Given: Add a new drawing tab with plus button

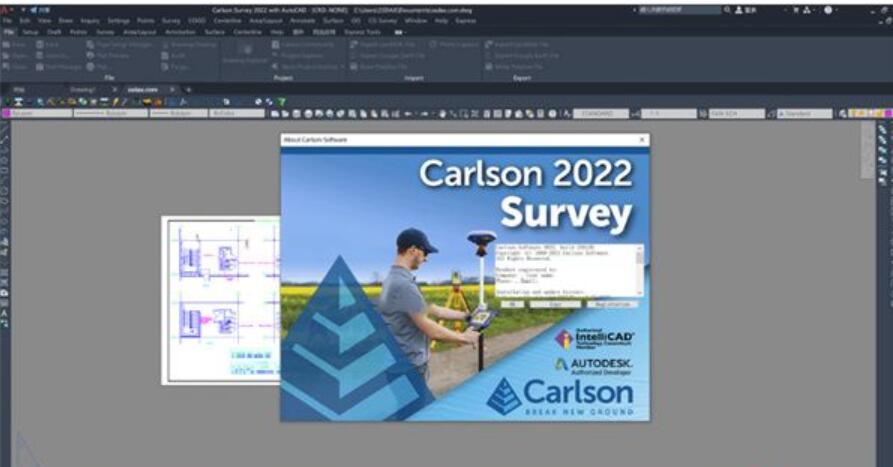Looking at the screenshot, I should [189, 89].
